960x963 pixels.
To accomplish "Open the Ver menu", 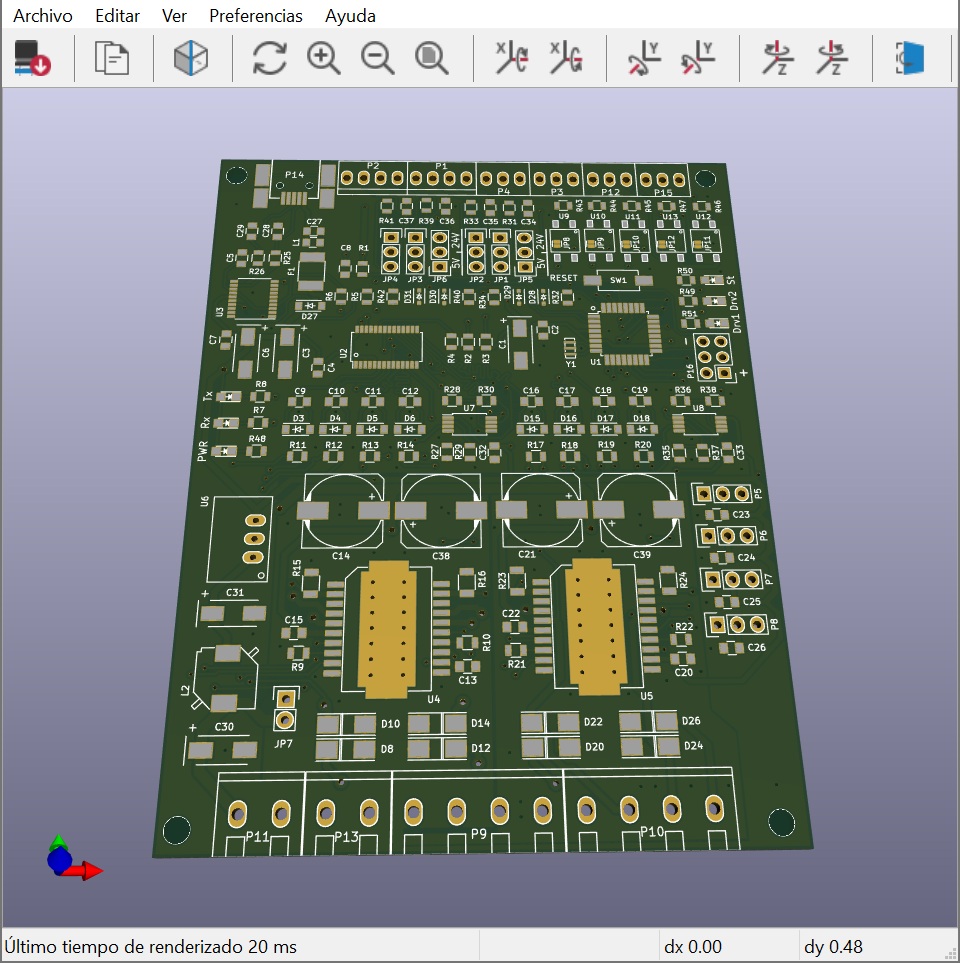I will tap(174, 15).
